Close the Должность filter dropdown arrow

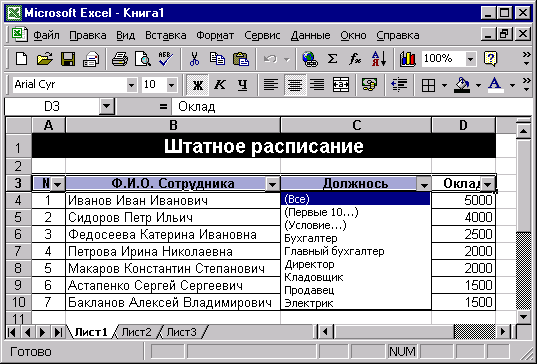click(424, 185)
